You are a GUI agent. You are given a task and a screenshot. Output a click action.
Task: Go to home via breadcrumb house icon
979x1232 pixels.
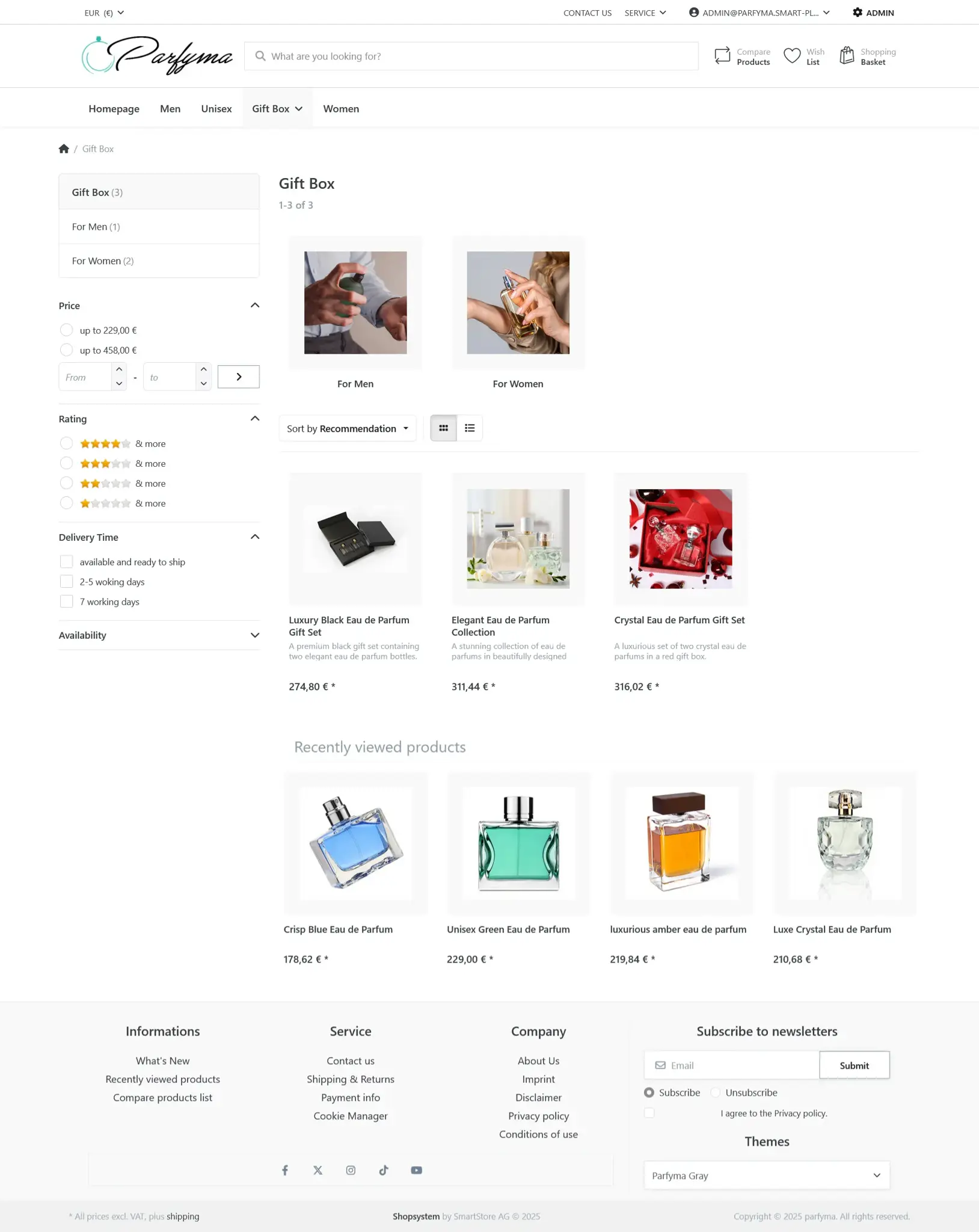(x=64, y=149)
